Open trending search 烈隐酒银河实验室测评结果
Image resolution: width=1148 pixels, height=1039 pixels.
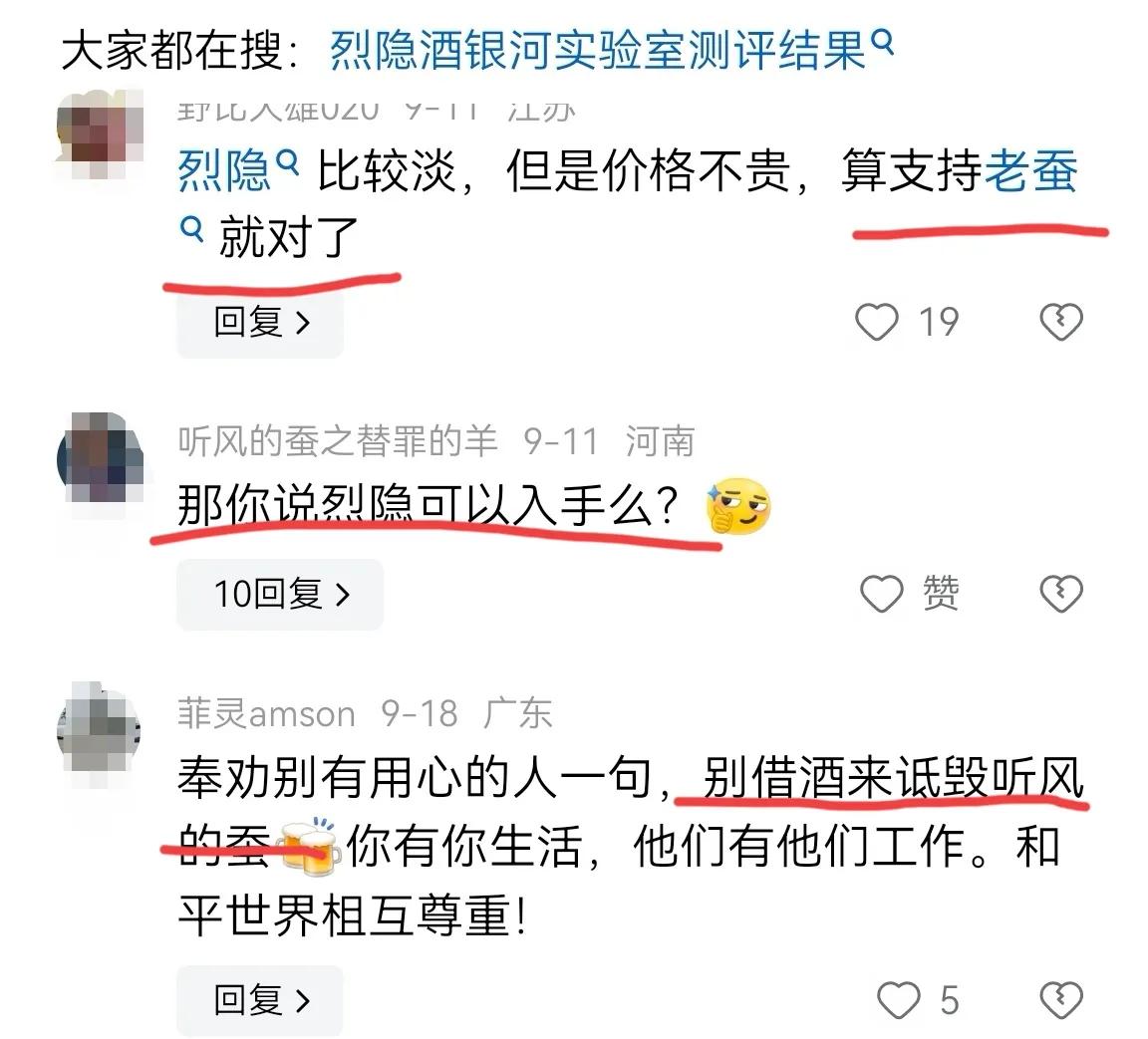pos(598,51)
